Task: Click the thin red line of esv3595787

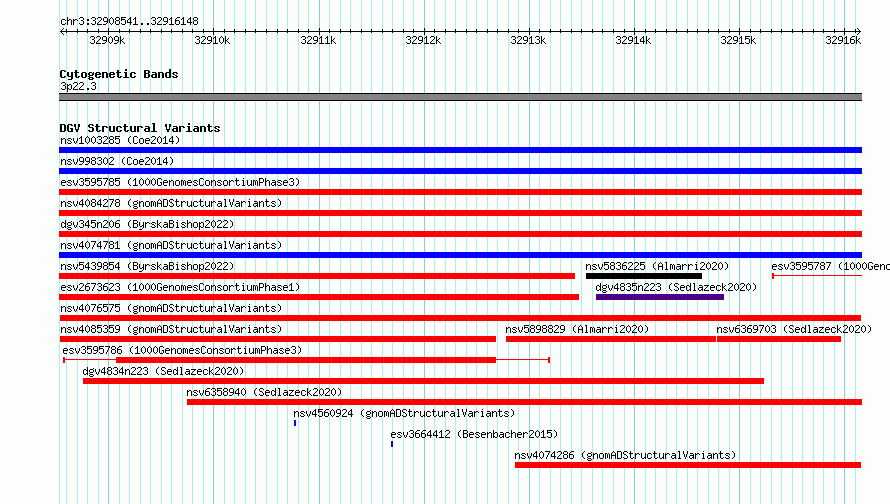Action: 817,276
